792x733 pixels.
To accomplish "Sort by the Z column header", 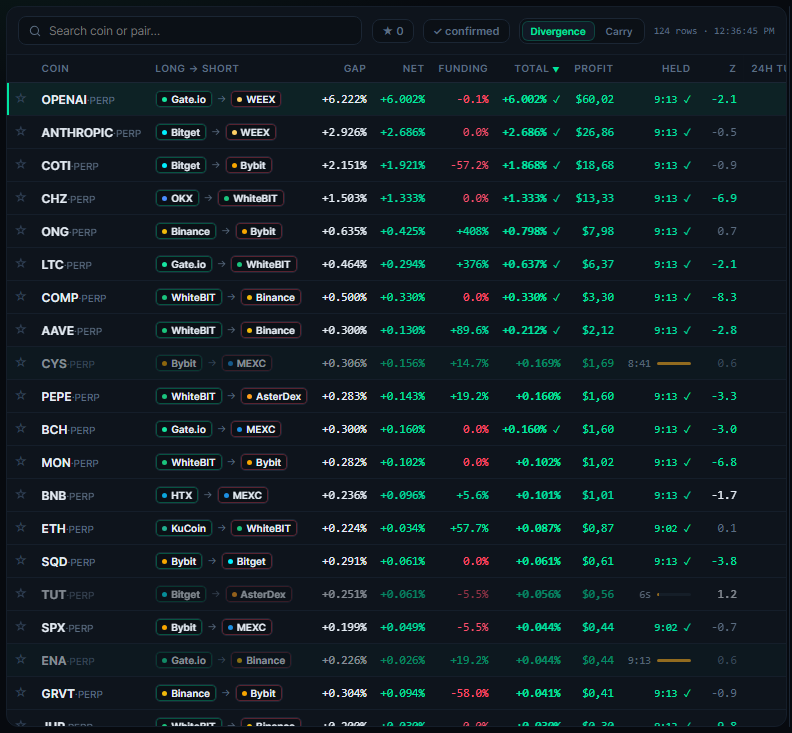I will (x=732, y=69).
